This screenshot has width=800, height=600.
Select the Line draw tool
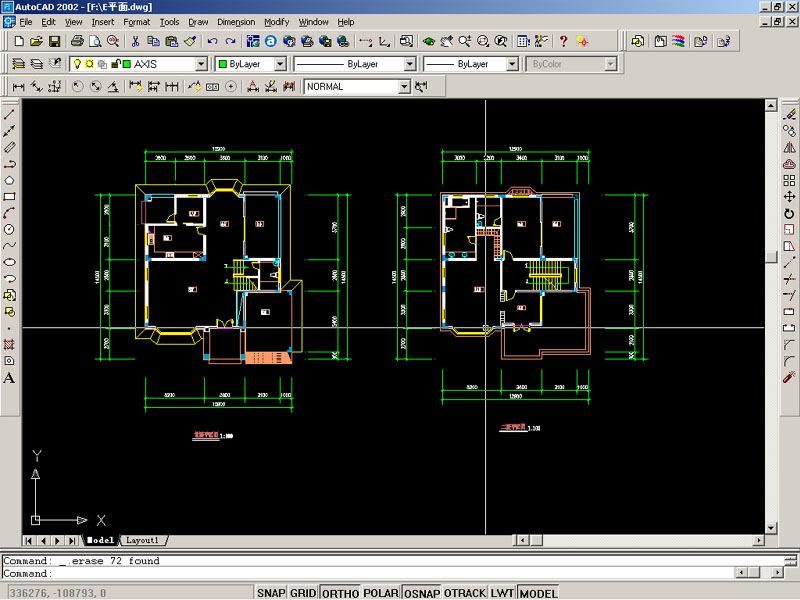[9, 115]
